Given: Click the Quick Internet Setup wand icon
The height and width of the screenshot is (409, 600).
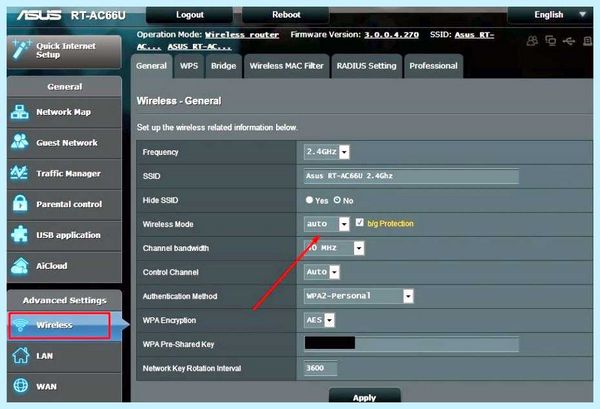Looking at the screenshot, I should pyautogui.click(x=21, y=50).
